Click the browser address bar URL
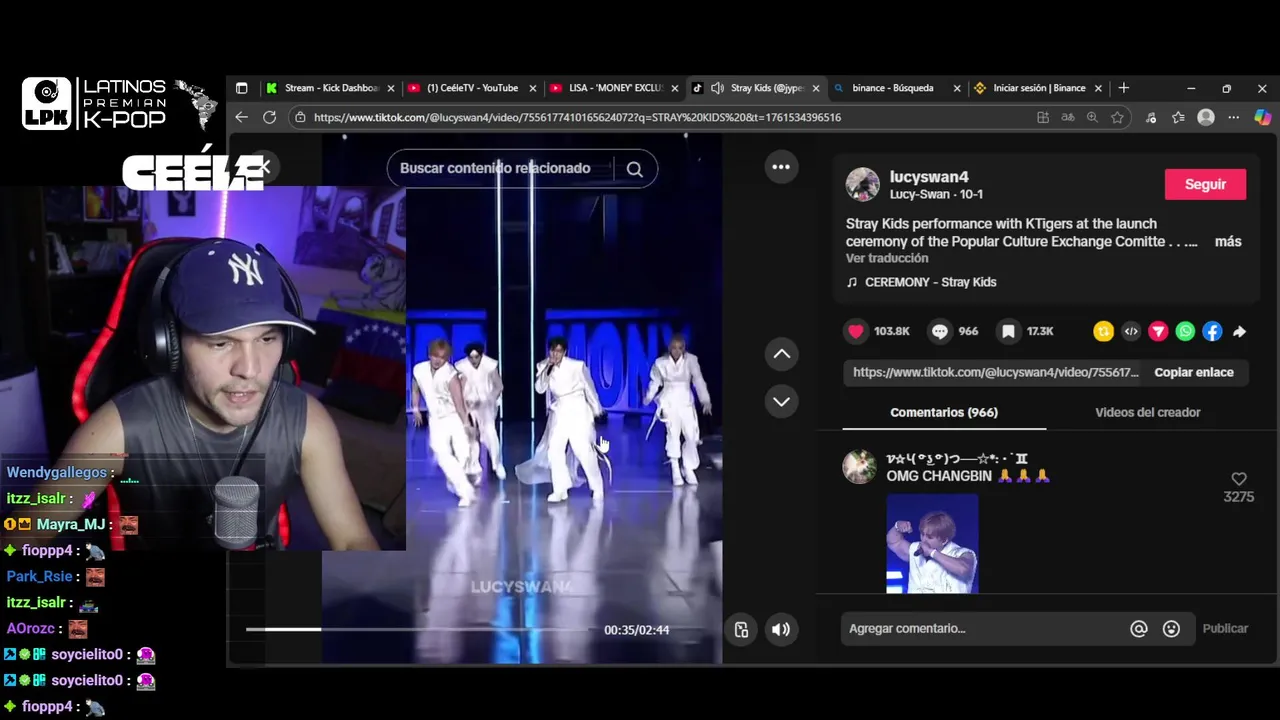 tap(577, 117)
